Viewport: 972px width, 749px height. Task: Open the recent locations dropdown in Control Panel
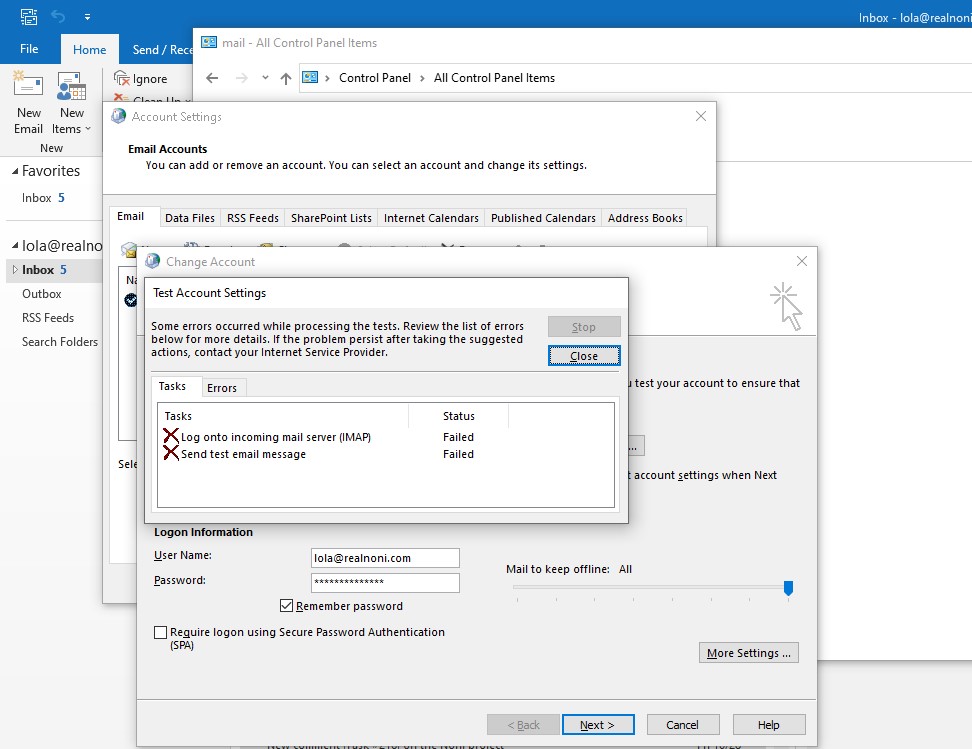(x=265, y=78)
